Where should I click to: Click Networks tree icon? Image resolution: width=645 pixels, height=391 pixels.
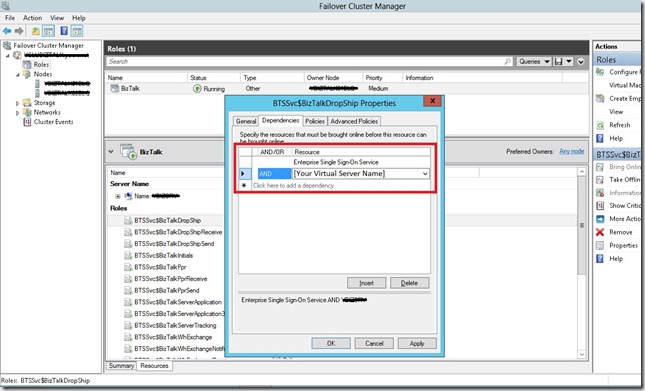click(27, 112)
